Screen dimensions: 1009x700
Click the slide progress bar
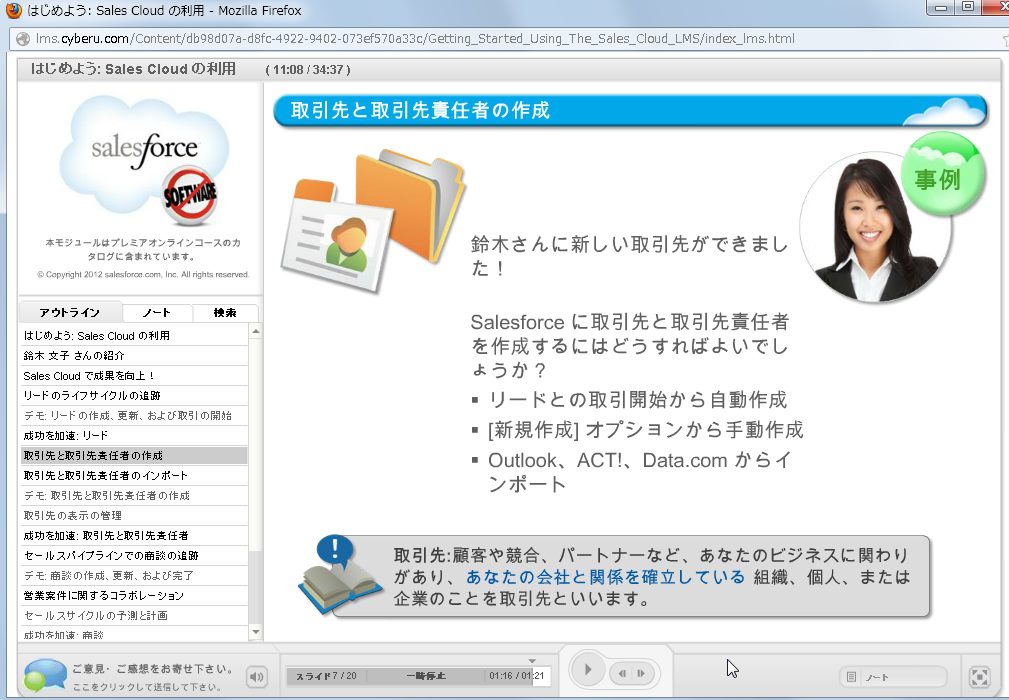418,676
